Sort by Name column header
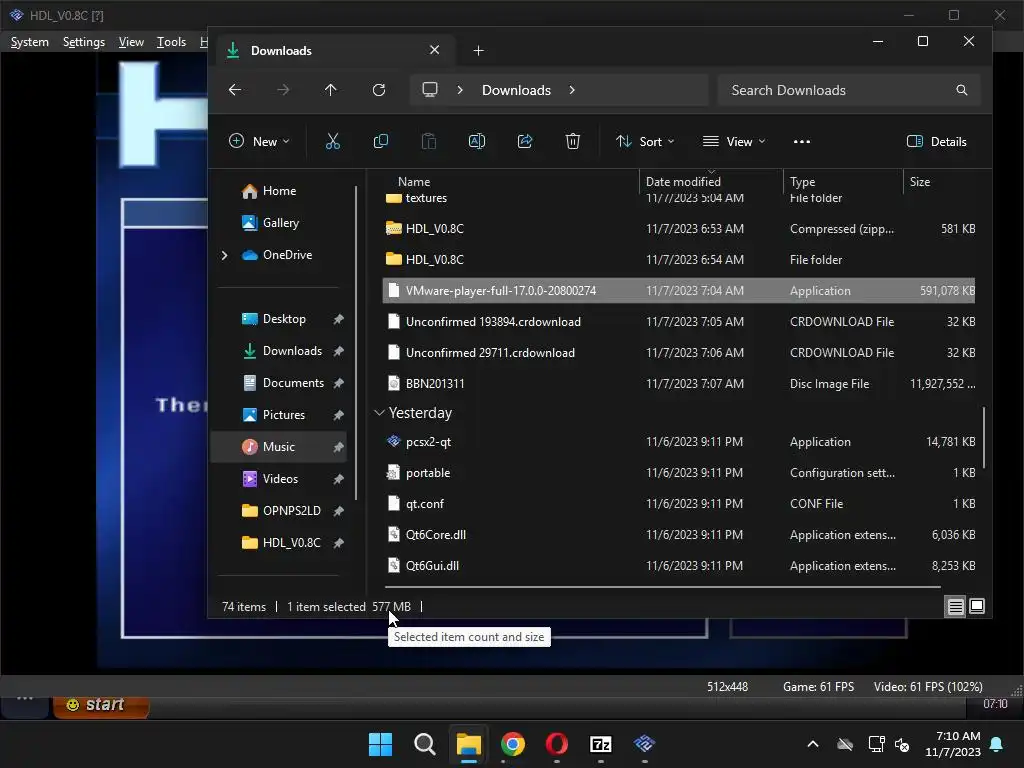 [414, 182]
